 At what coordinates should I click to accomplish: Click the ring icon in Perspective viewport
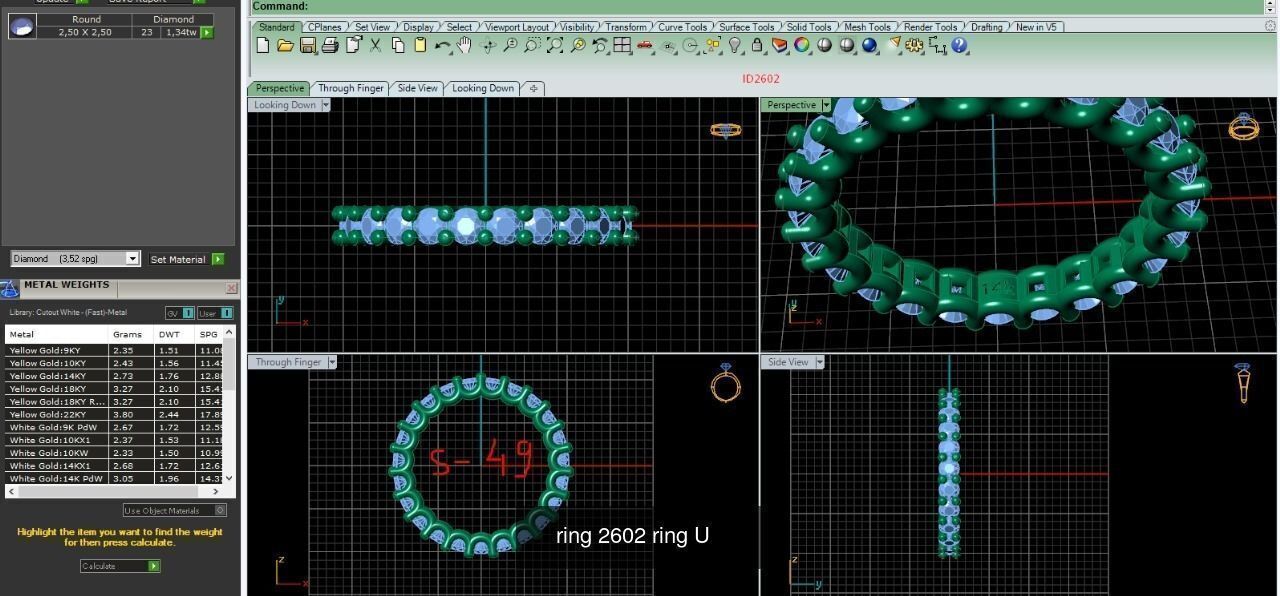point(1243,126)
